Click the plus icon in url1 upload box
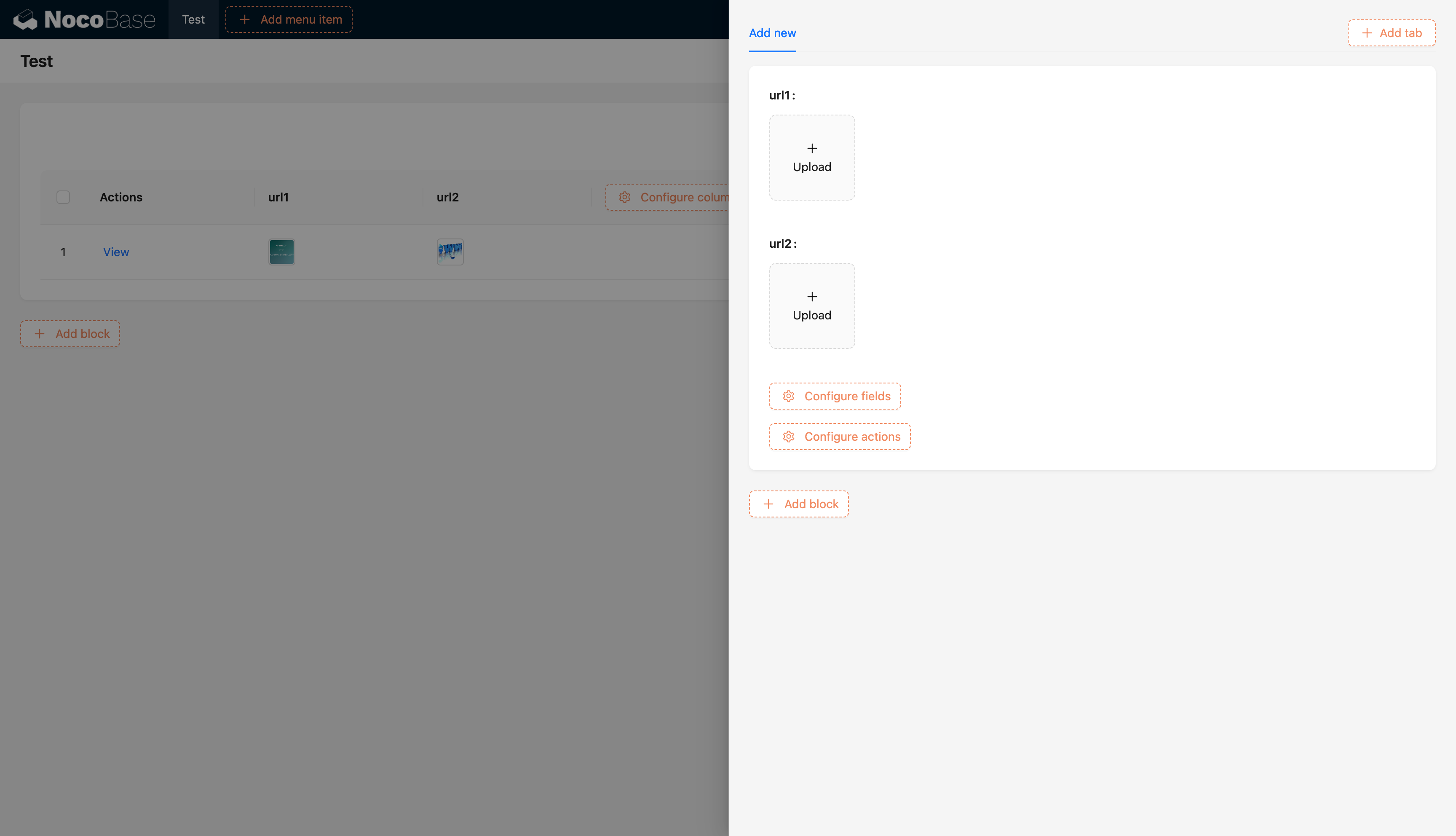 811,149
